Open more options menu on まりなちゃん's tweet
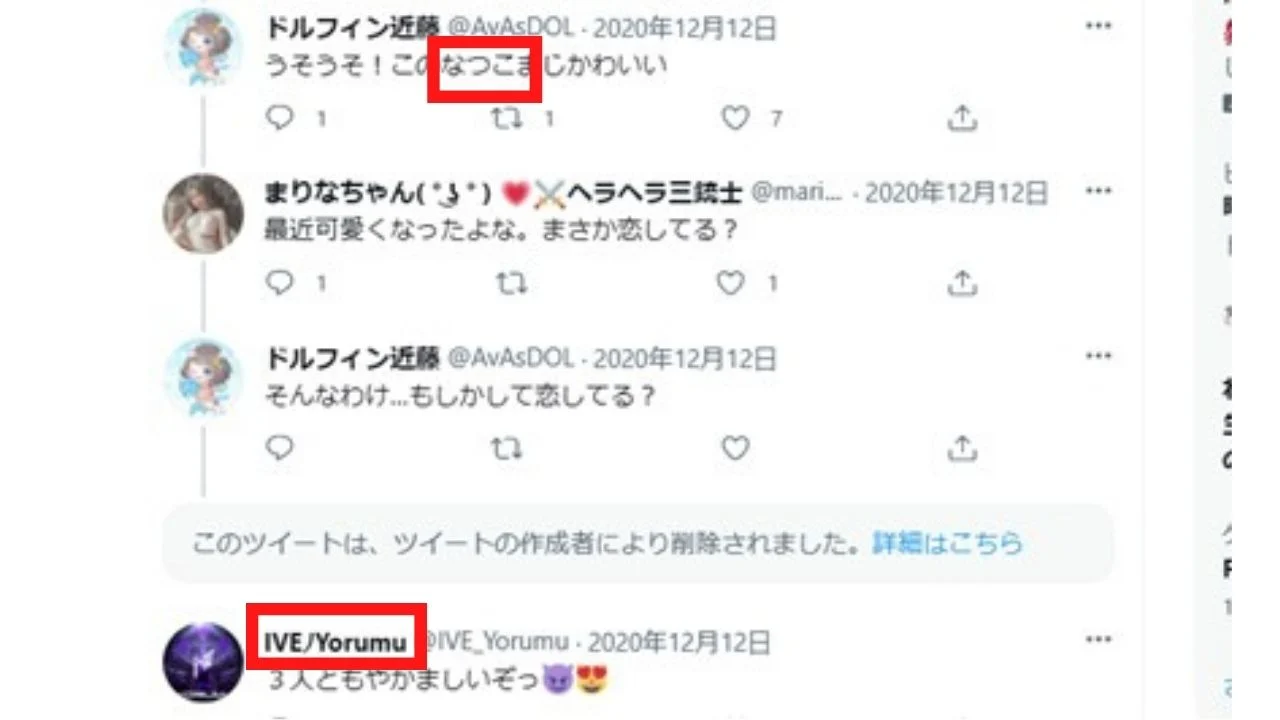The height and width of the screenshot is (720, 1280). [x=1099, y=190]
